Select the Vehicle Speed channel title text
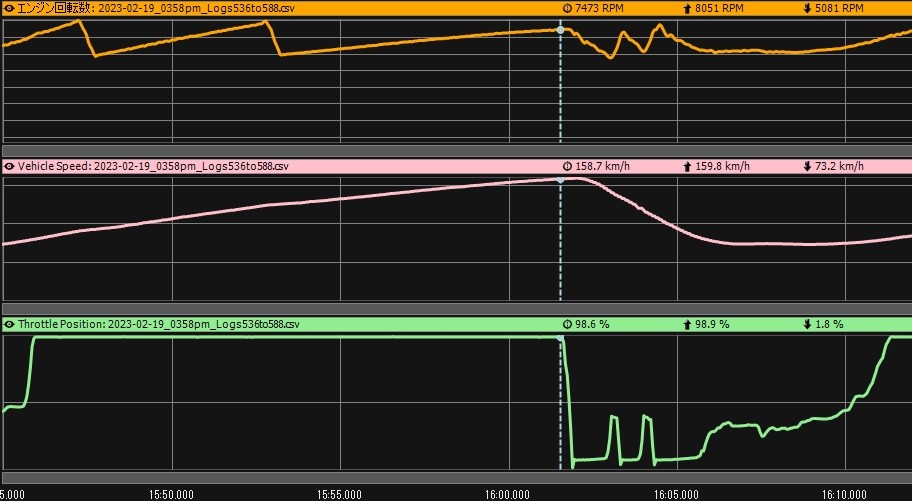This screenshot has width=912, height=501. pyautogui.click(x=153, y=166)
